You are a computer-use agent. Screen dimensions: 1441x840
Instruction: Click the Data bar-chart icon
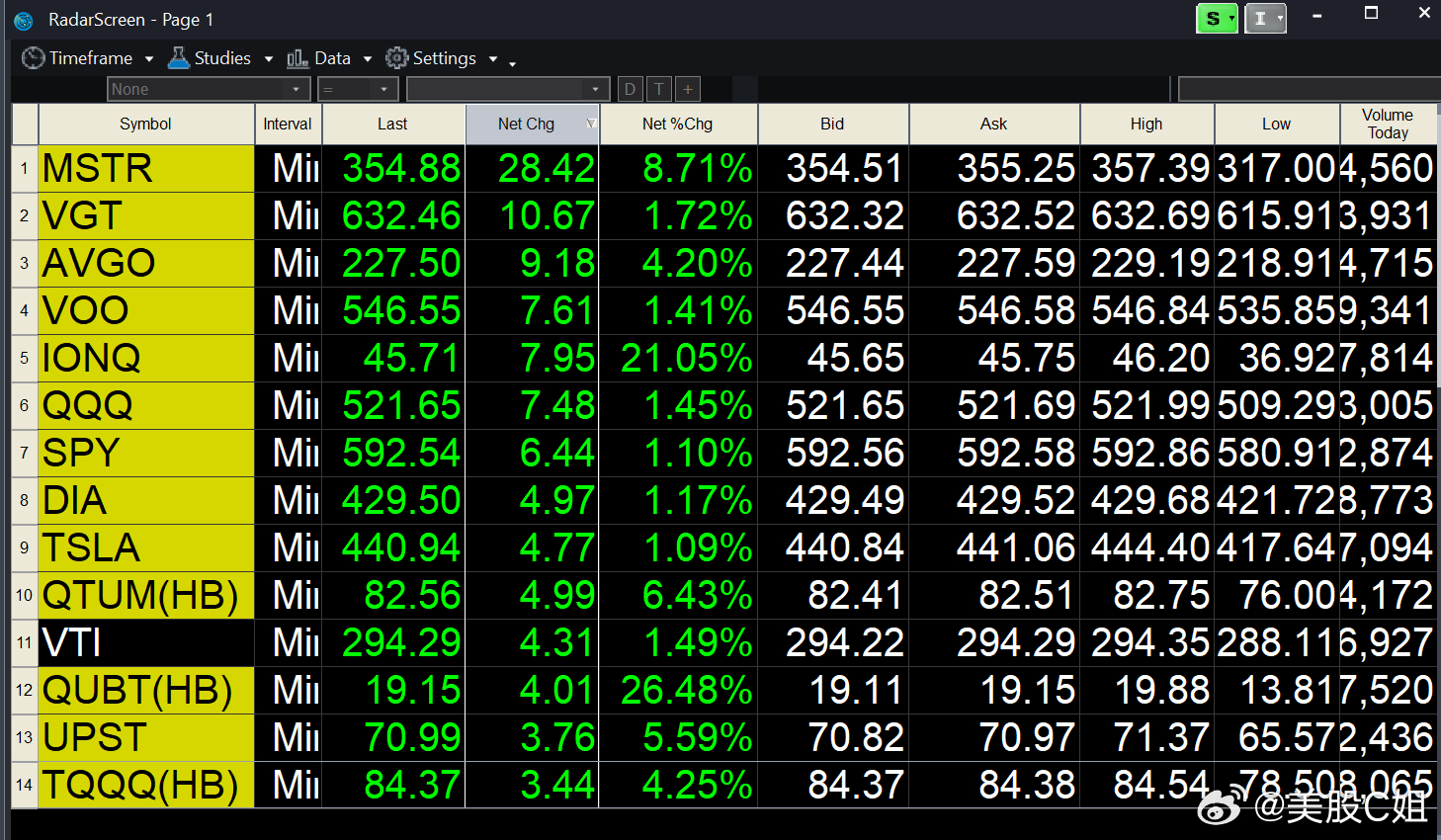tap(297, 58)
